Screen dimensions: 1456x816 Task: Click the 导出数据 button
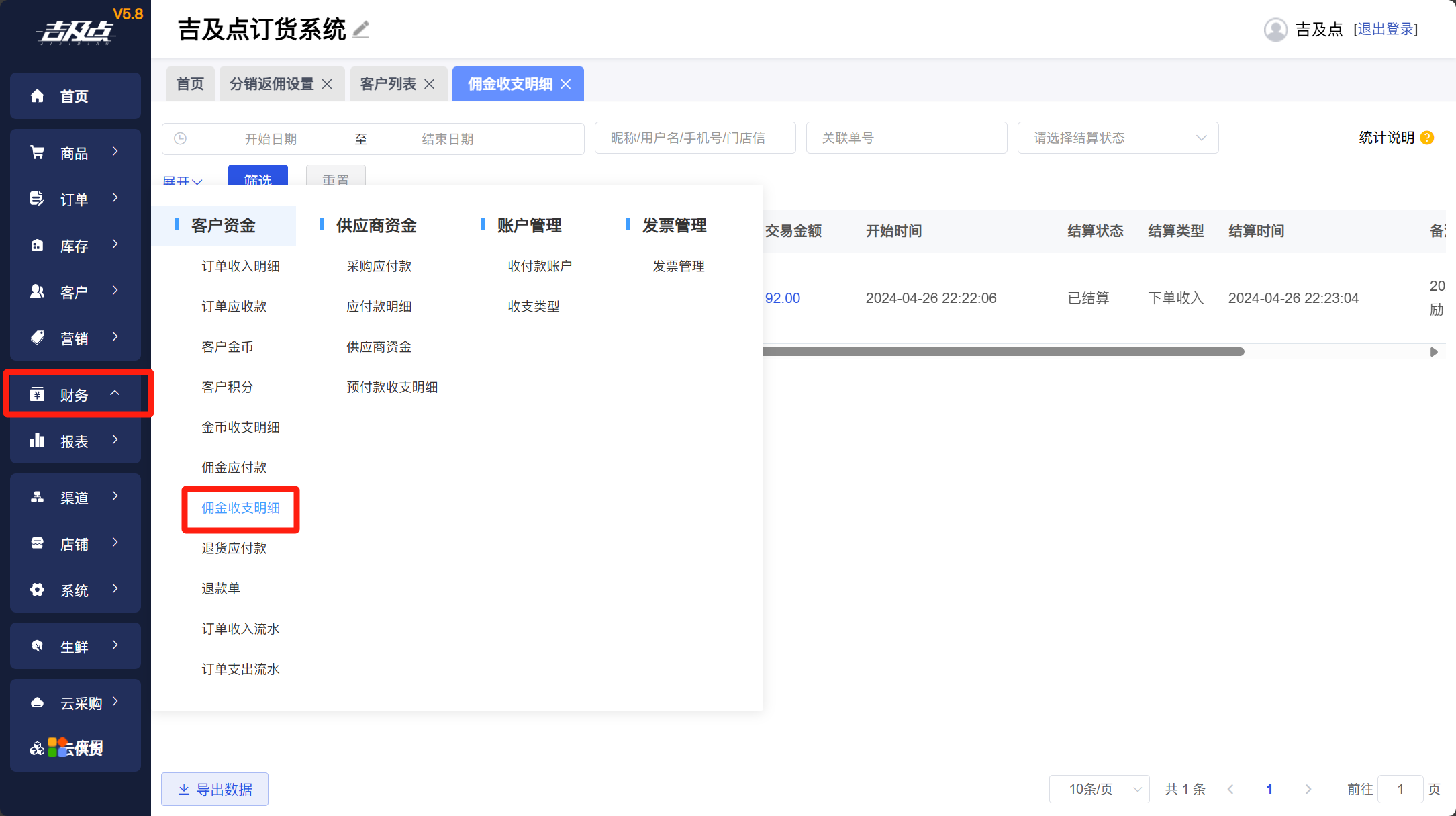click(x=215, y=789)
